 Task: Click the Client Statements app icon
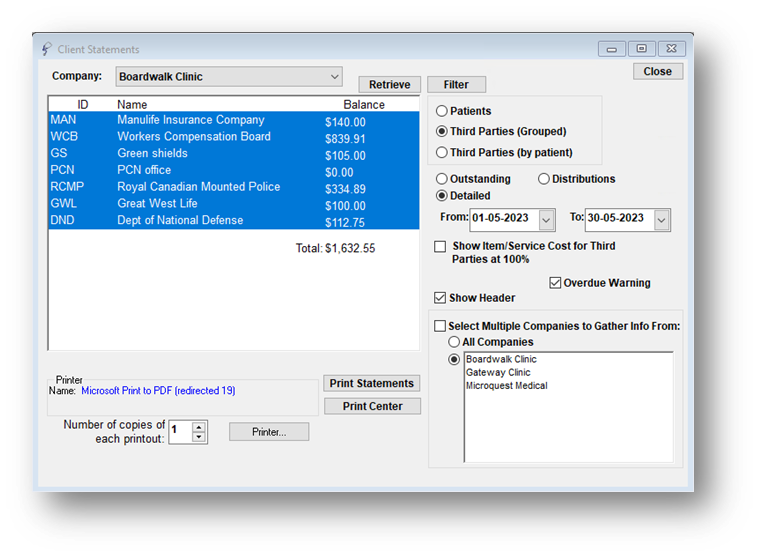(x=46, y=49)
